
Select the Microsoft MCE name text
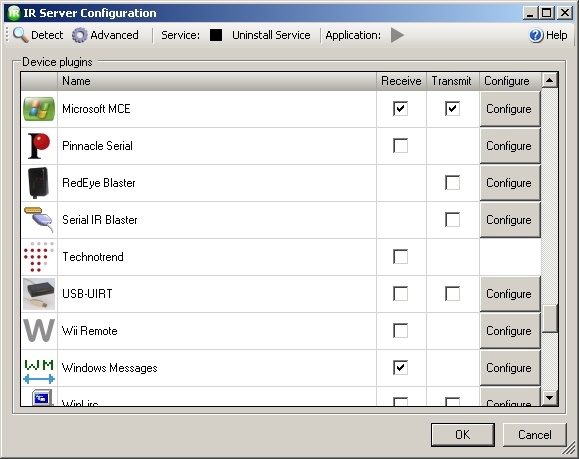pos(96,109)
